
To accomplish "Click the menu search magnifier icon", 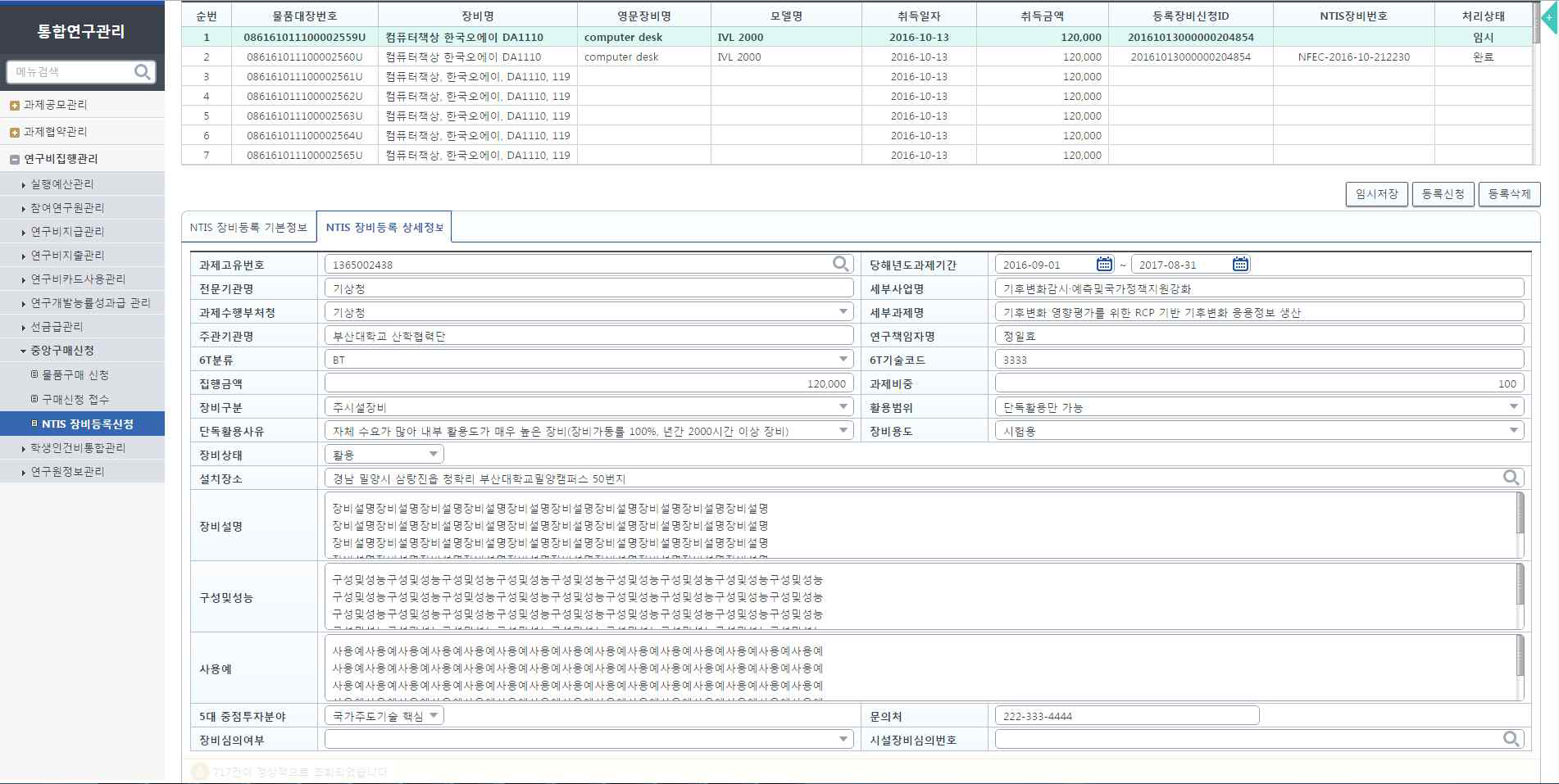I will click(143, 72).
